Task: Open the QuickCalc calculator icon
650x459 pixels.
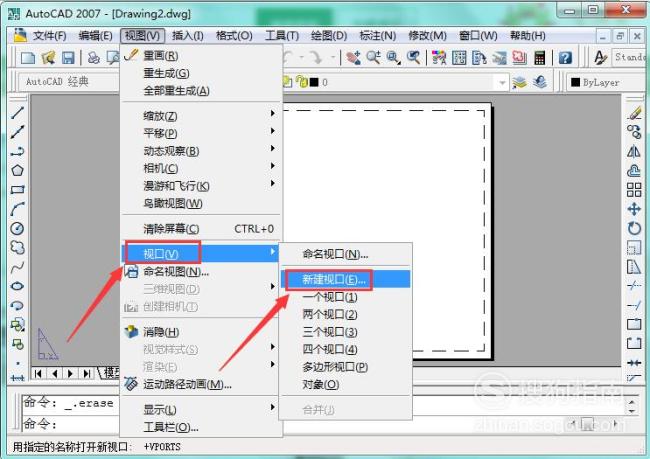Action: pyautogui.click(x=539, y=58)
